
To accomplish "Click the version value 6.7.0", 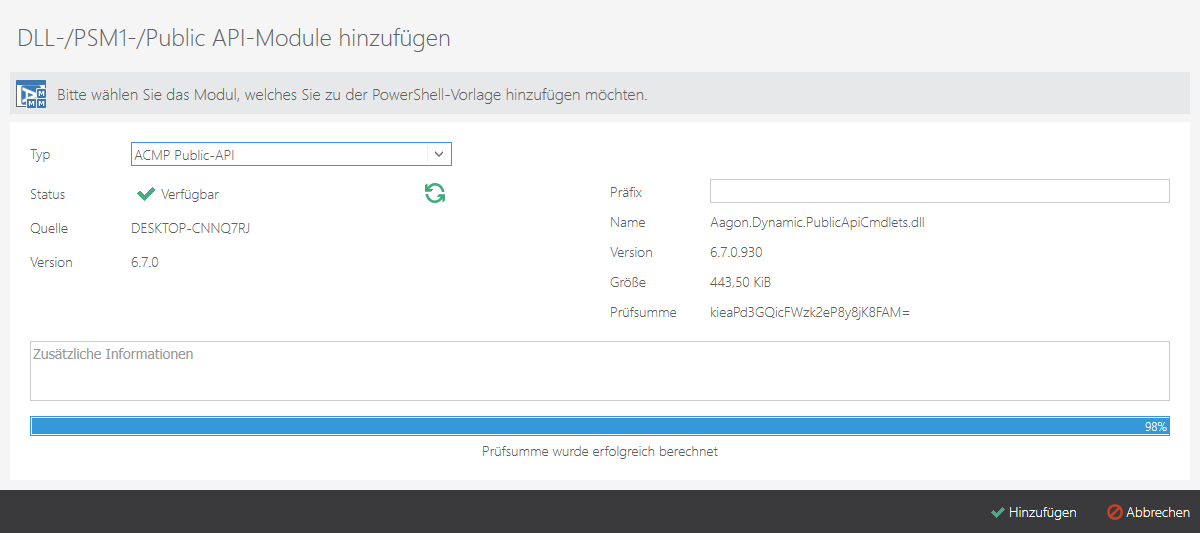I will click(145, 262).
